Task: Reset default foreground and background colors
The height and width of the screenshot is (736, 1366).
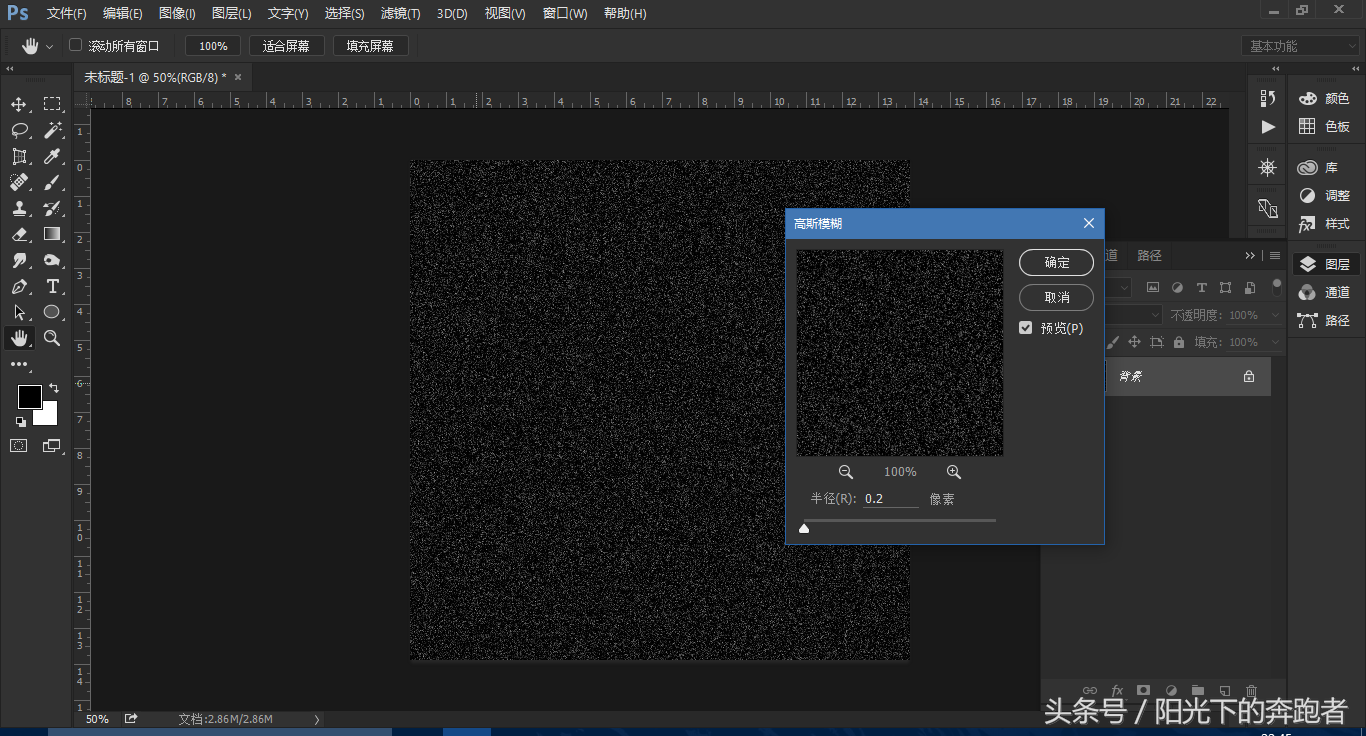Action: point(21,421)
